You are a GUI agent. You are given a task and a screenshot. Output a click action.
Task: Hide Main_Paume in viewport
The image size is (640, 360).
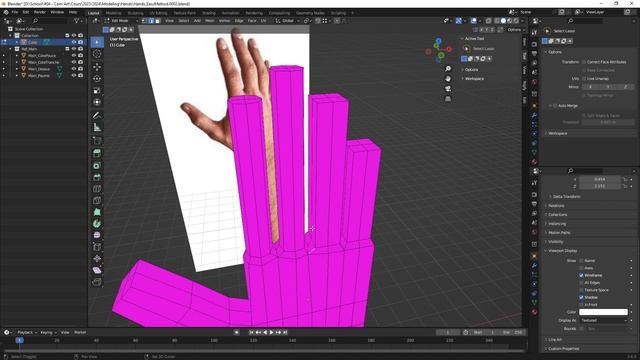point(74,75)
